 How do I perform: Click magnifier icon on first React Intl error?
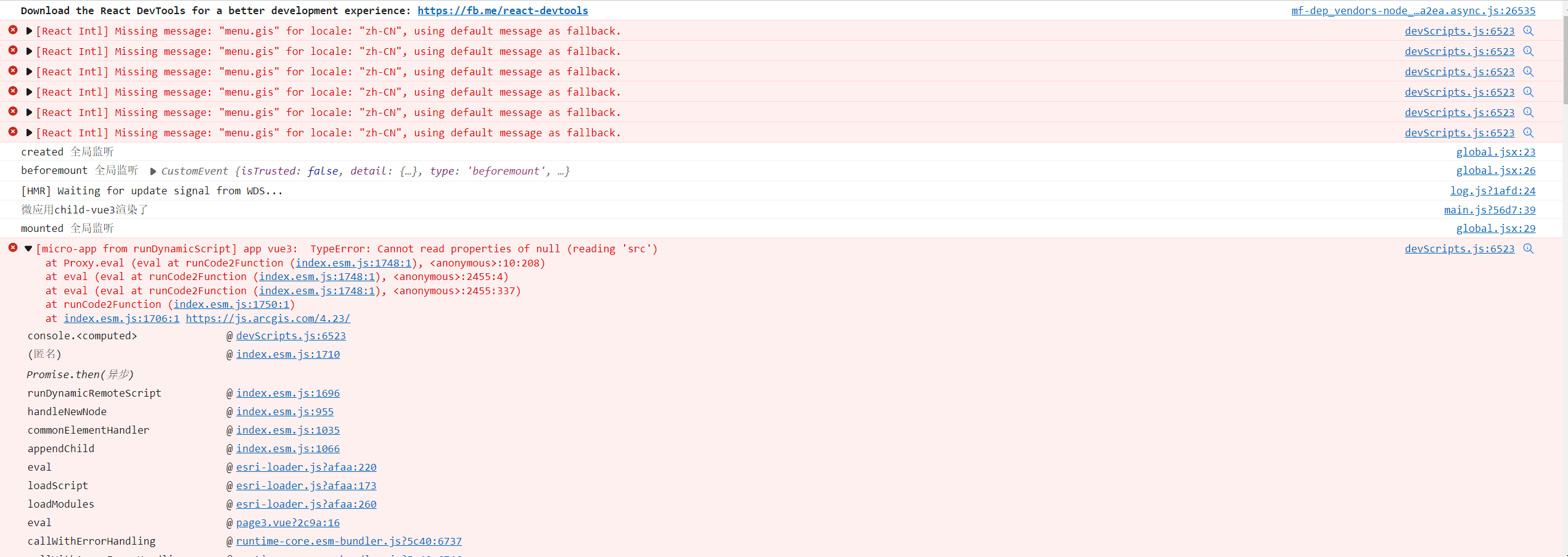coord(1528,31)
